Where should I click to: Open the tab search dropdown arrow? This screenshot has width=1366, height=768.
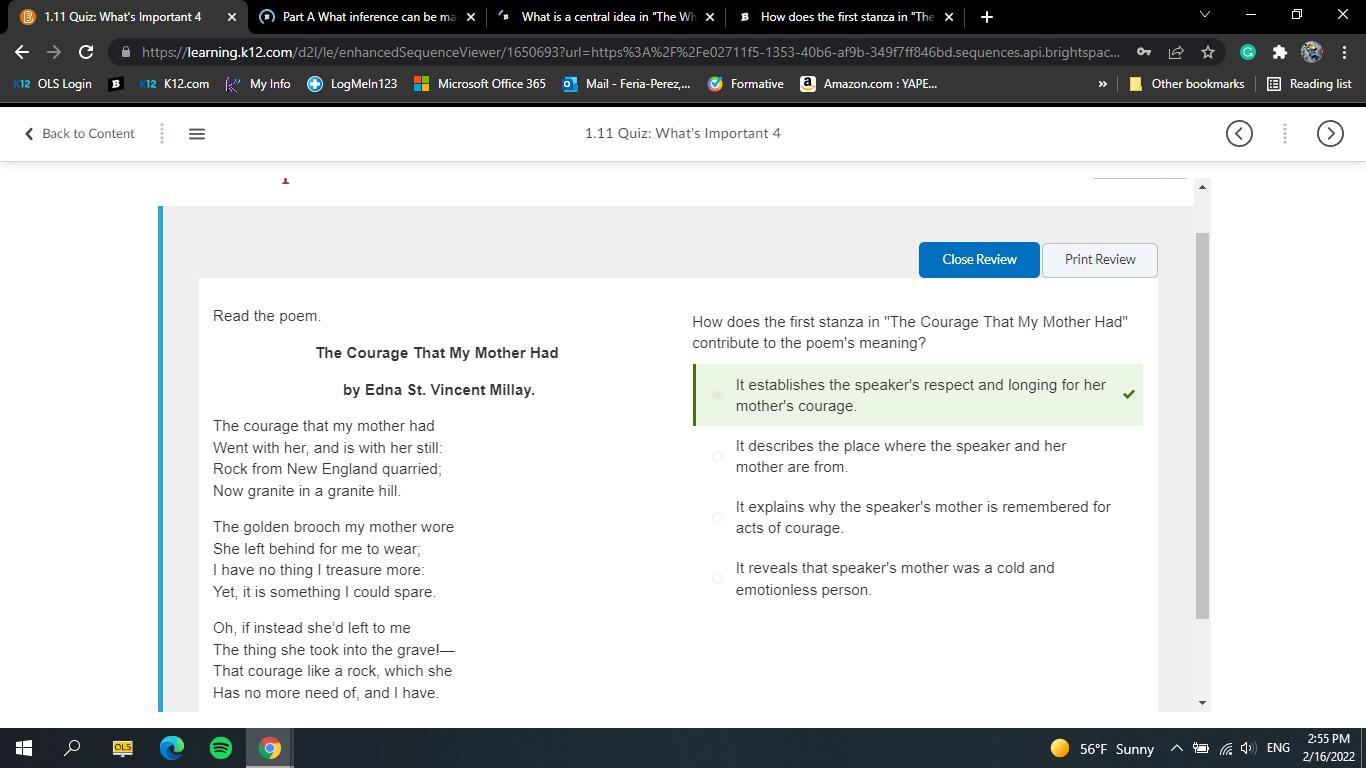[x=1204, y=16]
